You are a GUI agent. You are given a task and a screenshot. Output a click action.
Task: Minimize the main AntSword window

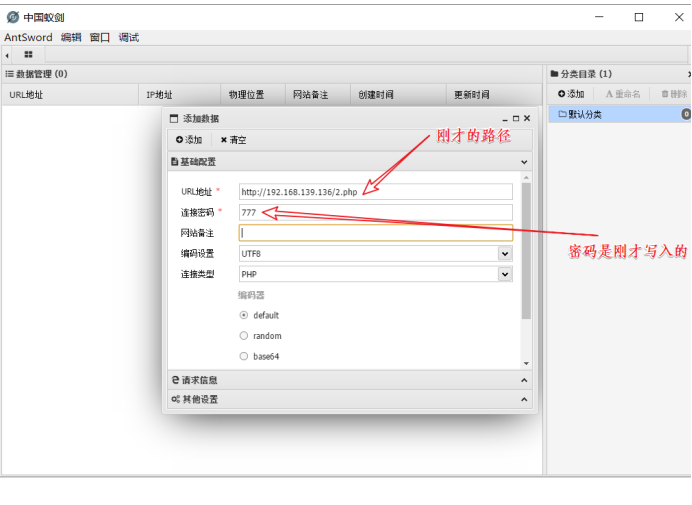click(599, 17)
